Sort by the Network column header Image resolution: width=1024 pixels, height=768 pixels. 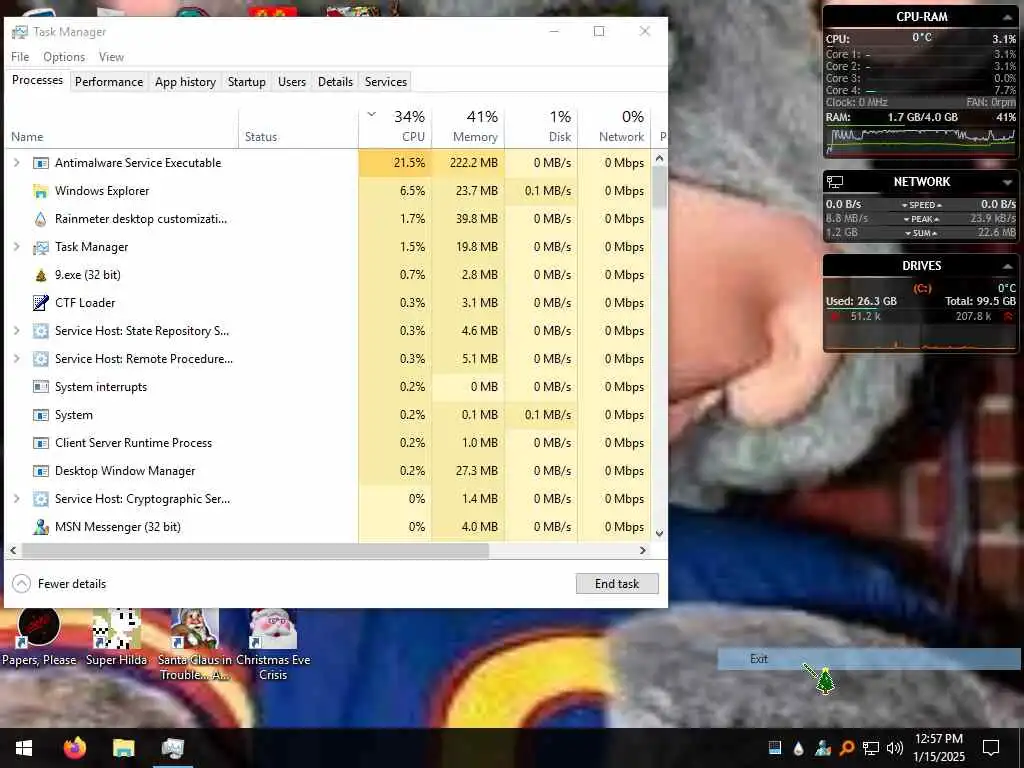click(x=615, y=126)
